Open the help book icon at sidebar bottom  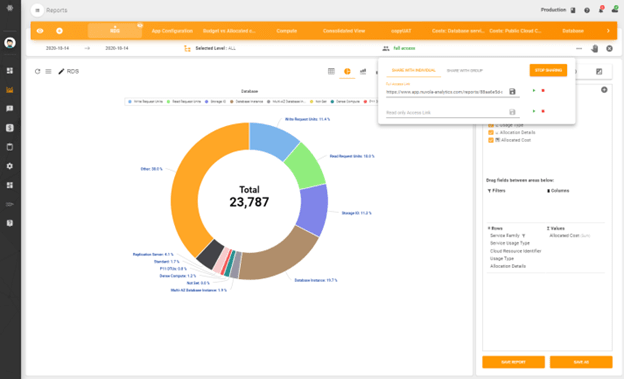[10, 223]
